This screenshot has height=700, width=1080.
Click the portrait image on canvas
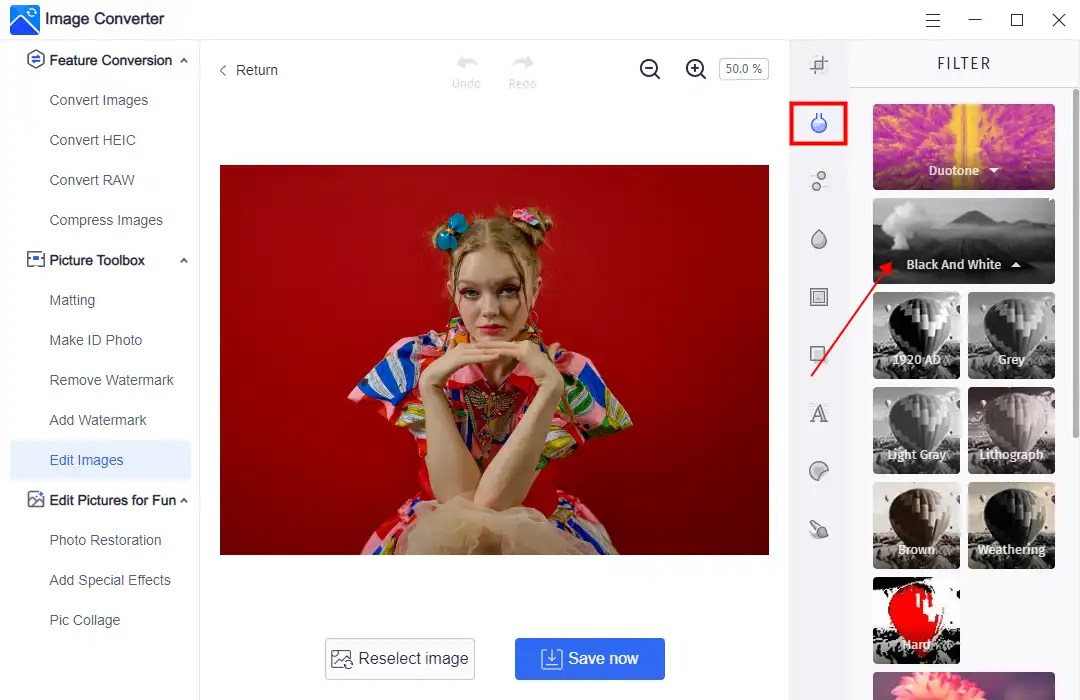pos(494,360)
